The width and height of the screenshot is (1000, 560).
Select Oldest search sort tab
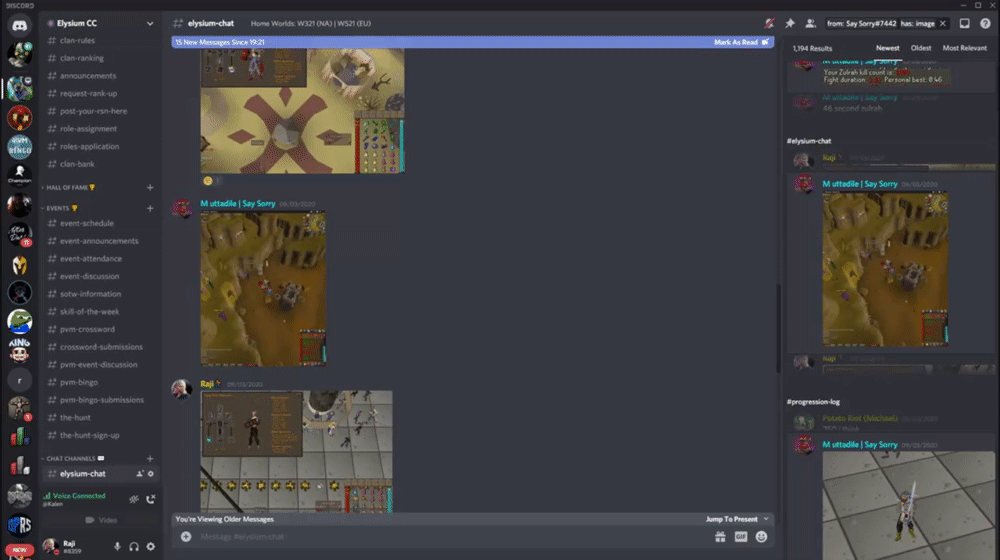(920, 48)
